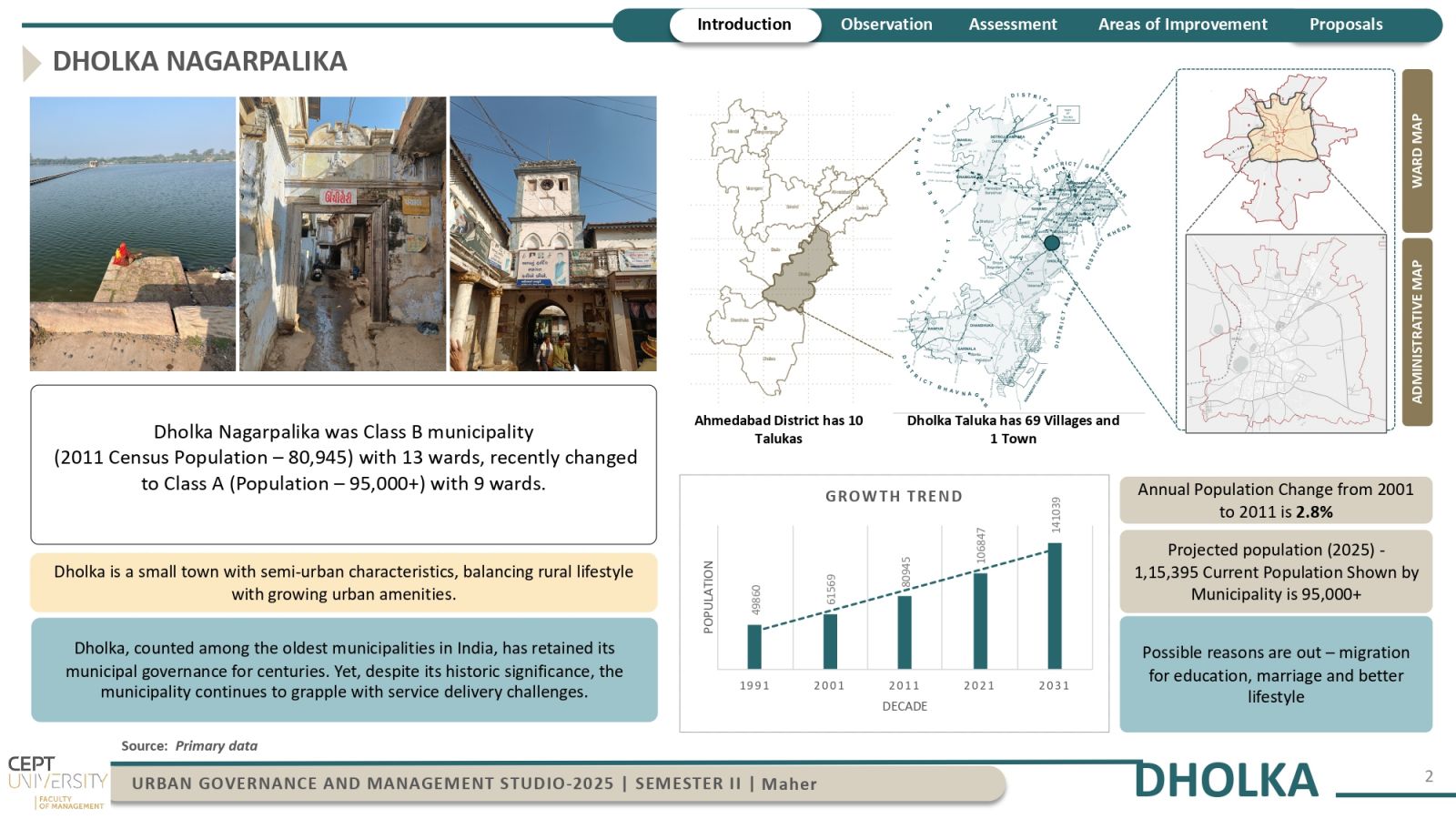Image resolution: width=1456 pixels, height=819 pixels.
Task: Select the clock tower building photo
Action: pos(553,234)
